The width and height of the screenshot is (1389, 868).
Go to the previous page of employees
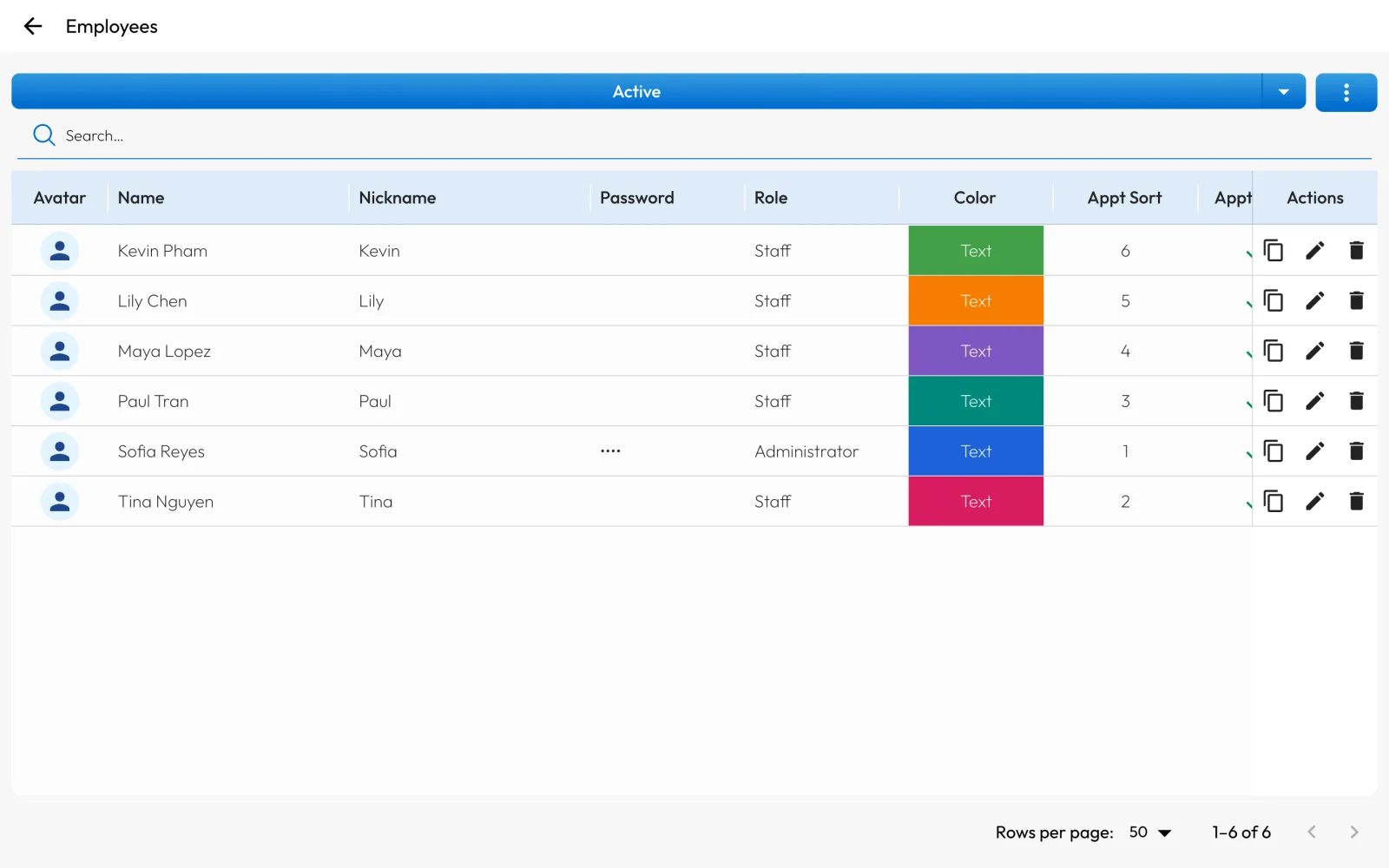point(1312,832)
